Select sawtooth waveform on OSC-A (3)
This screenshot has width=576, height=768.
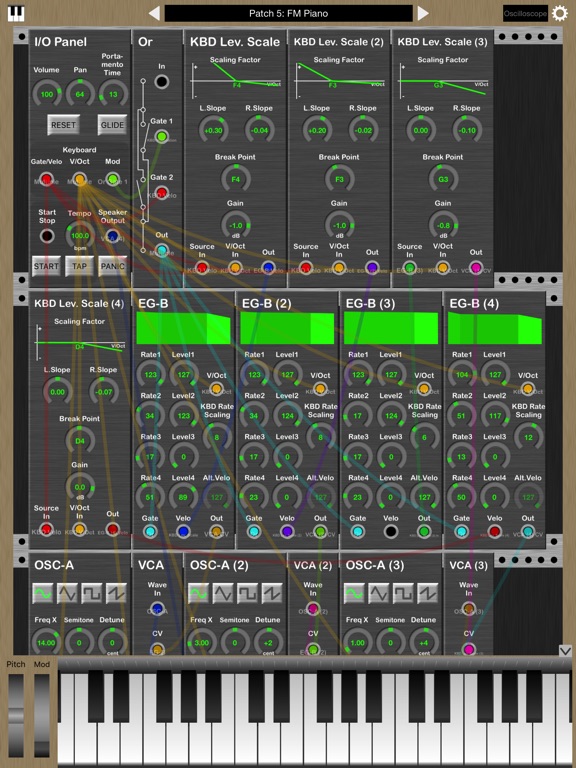pos(428,593)
